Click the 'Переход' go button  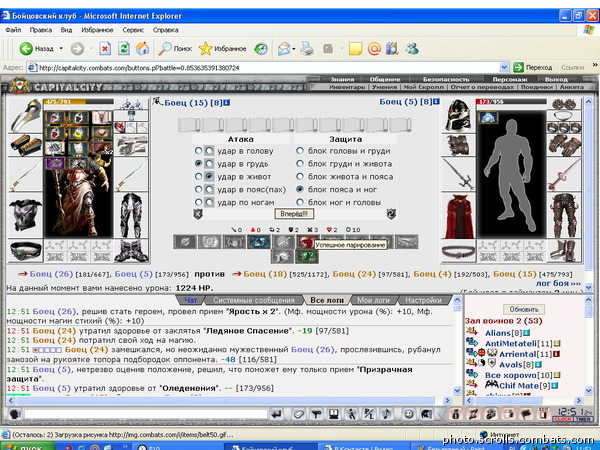coord(533,67)
